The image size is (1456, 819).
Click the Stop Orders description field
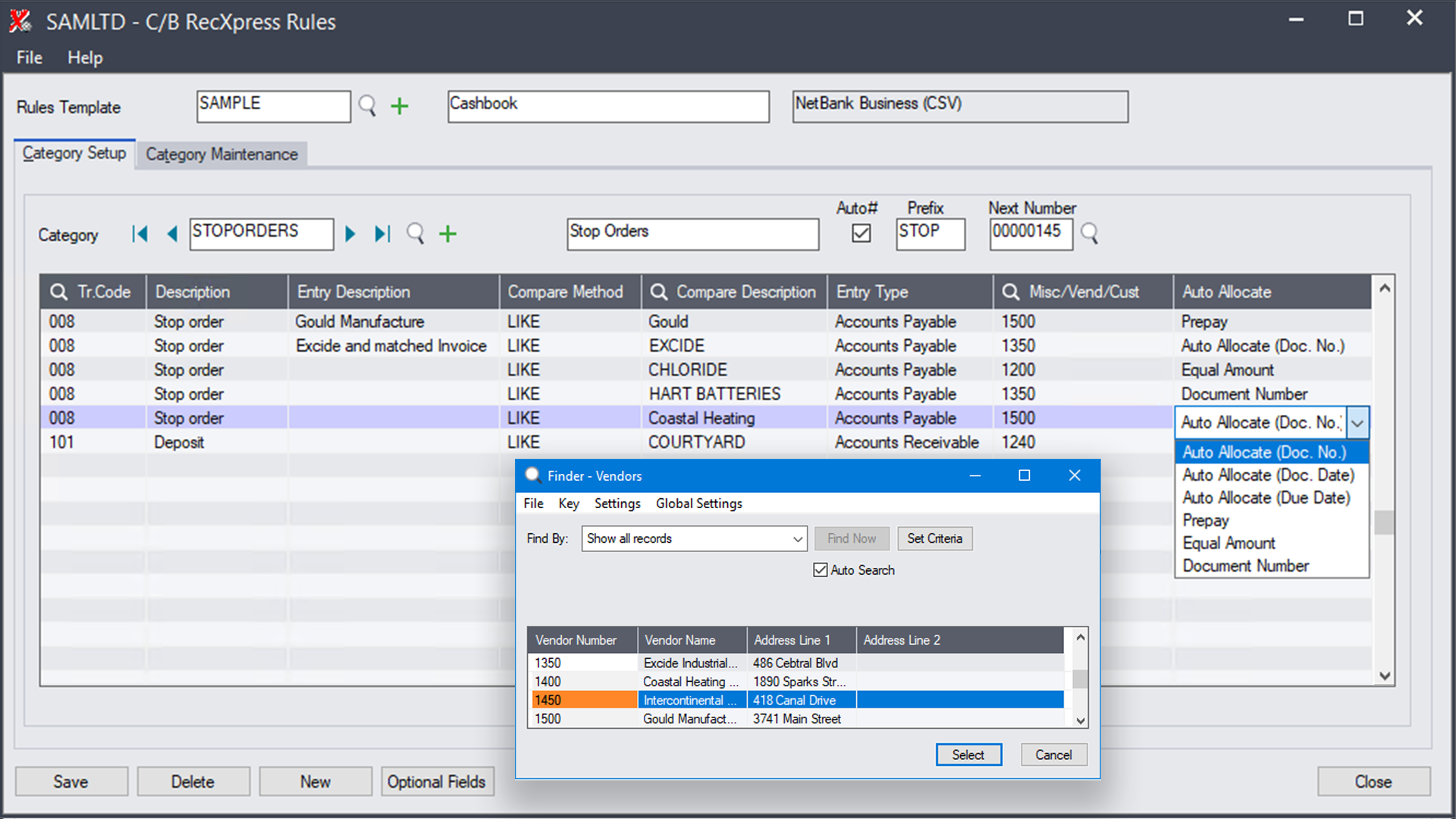click(693, 234)
